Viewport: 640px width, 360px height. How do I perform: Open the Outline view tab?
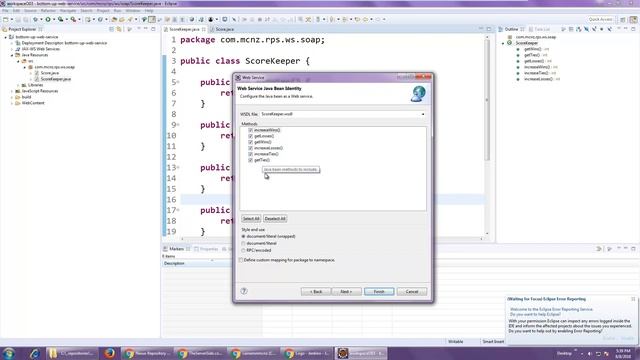click(511, 29)
